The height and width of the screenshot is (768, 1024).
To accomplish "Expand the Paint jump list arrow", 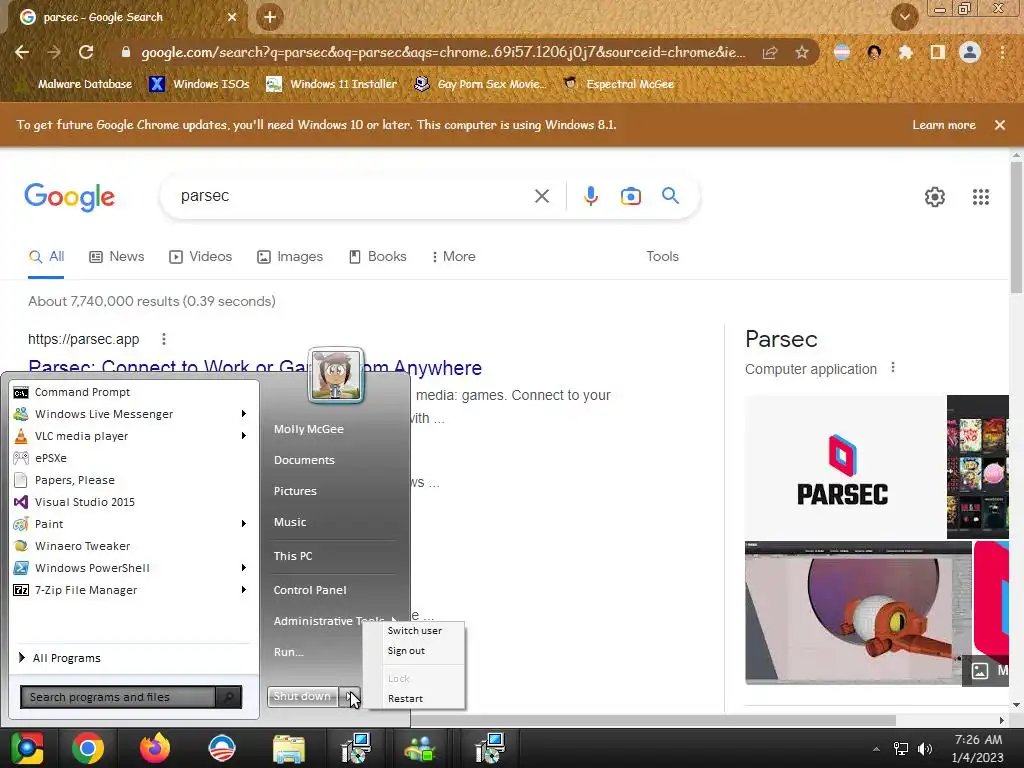I will click(244, 523).
